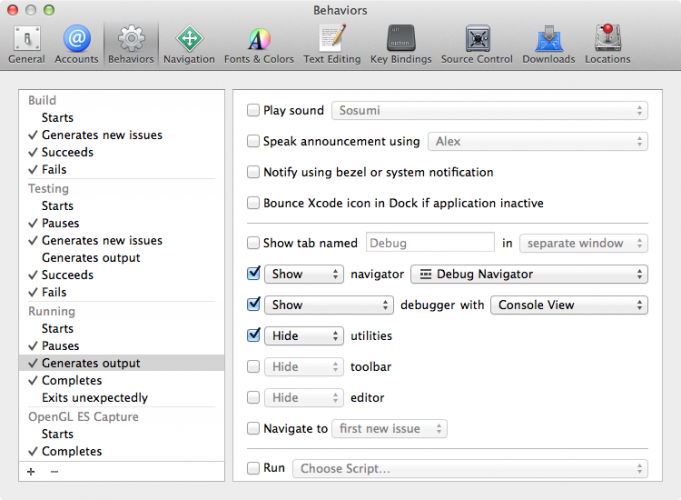
Task: Select Exits unexpectedly behavior
Action: coord(122,397)
